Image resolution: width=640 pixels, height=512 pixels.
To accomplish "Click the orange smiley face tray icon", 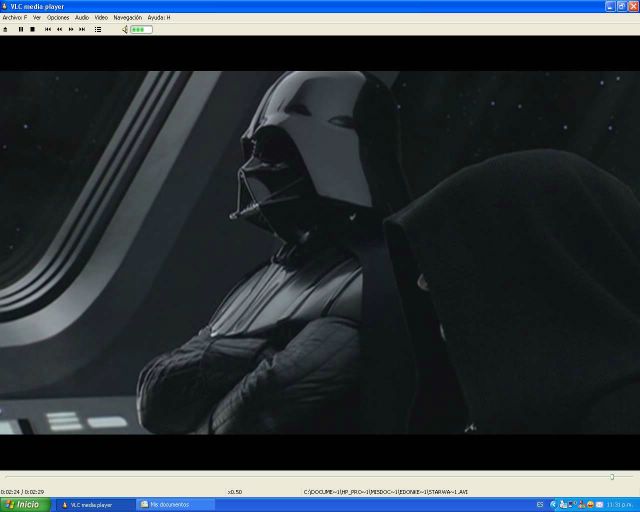I will [590, 505].
